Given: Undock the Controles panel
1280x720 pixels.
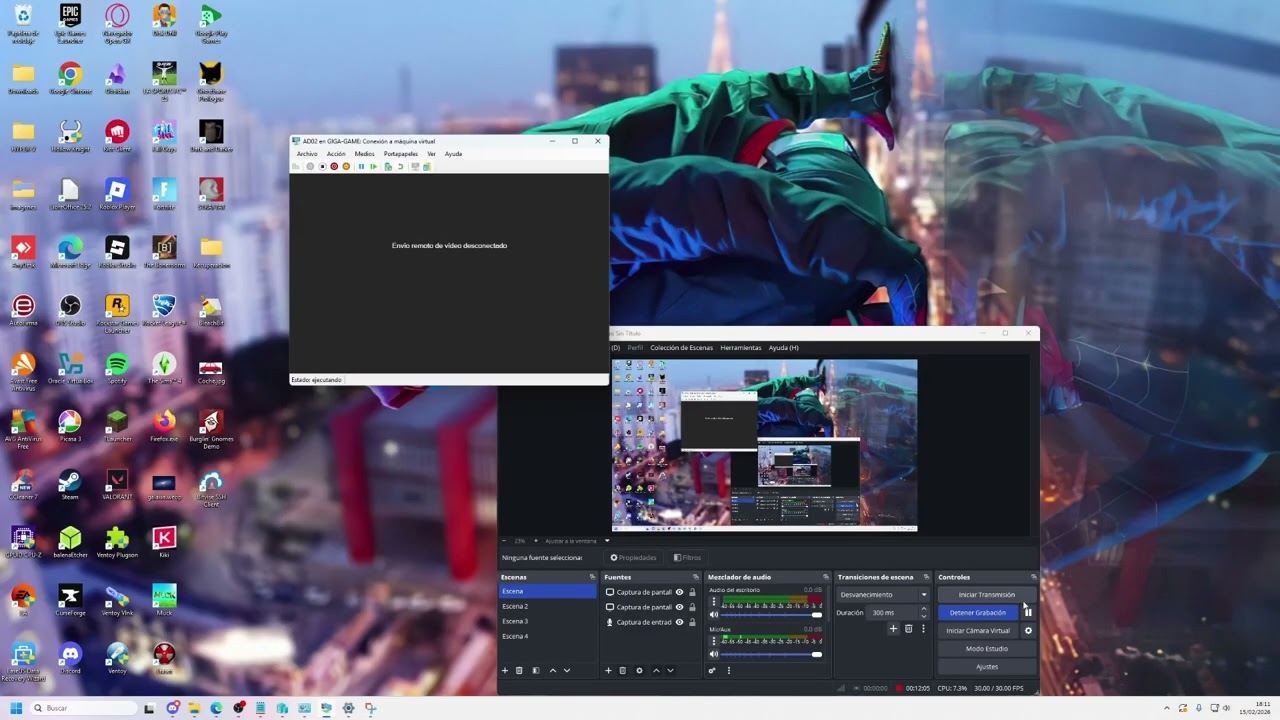Looking at the screenshot, I should tap(1033, 577).
